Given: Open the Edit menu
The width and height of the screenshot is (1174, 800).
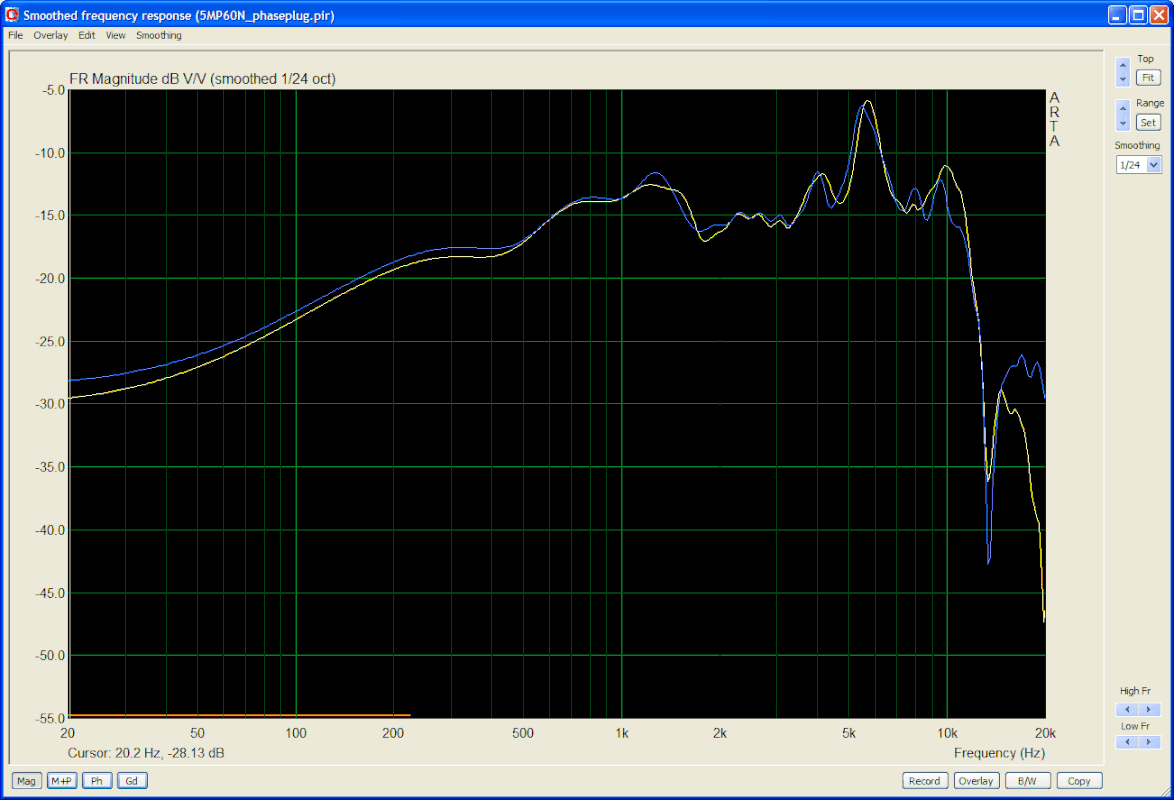Looking at the screenshot, I should coord(87,35).
